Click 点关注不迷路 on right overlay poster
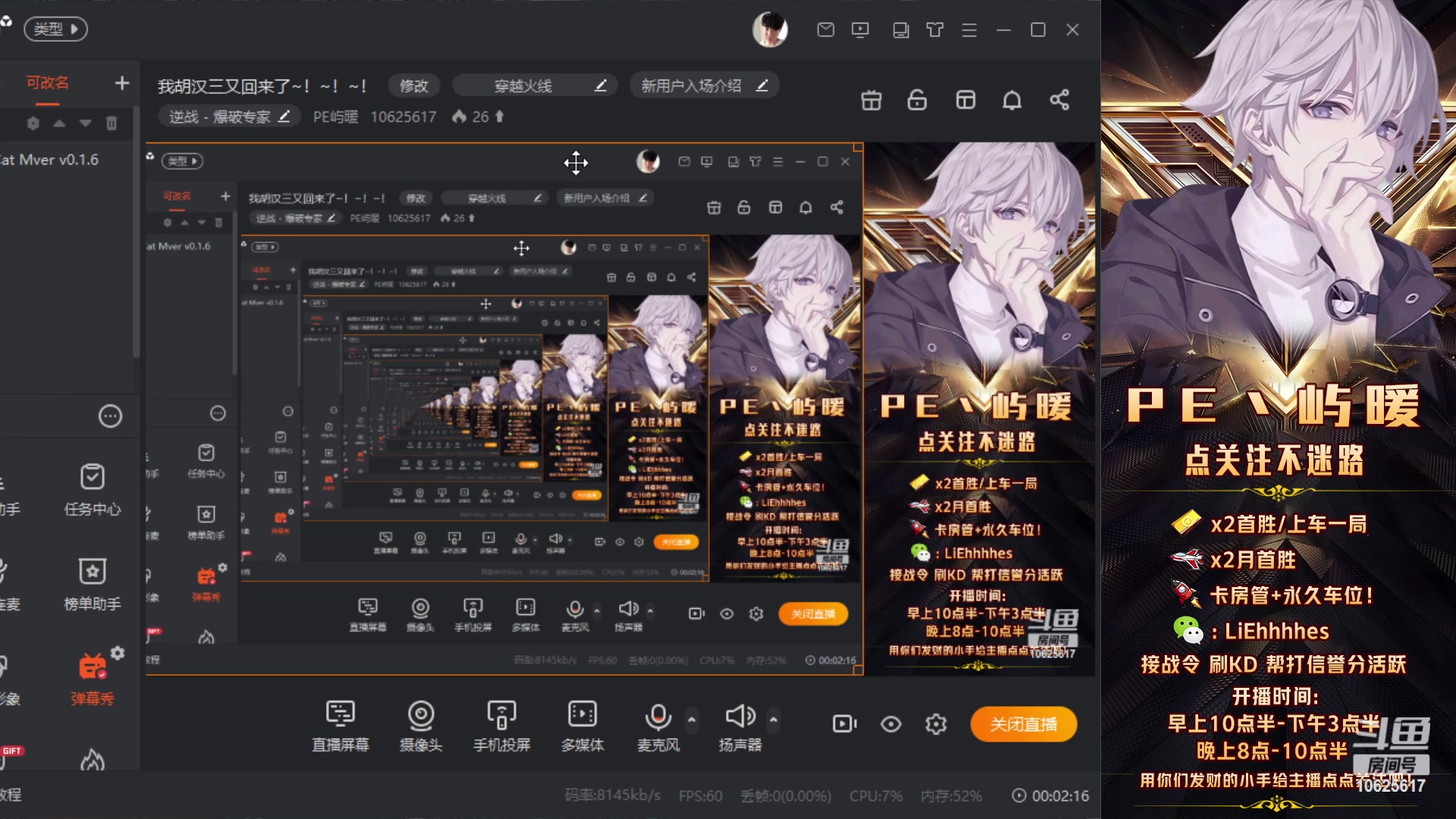 (x=1275, y=460)
